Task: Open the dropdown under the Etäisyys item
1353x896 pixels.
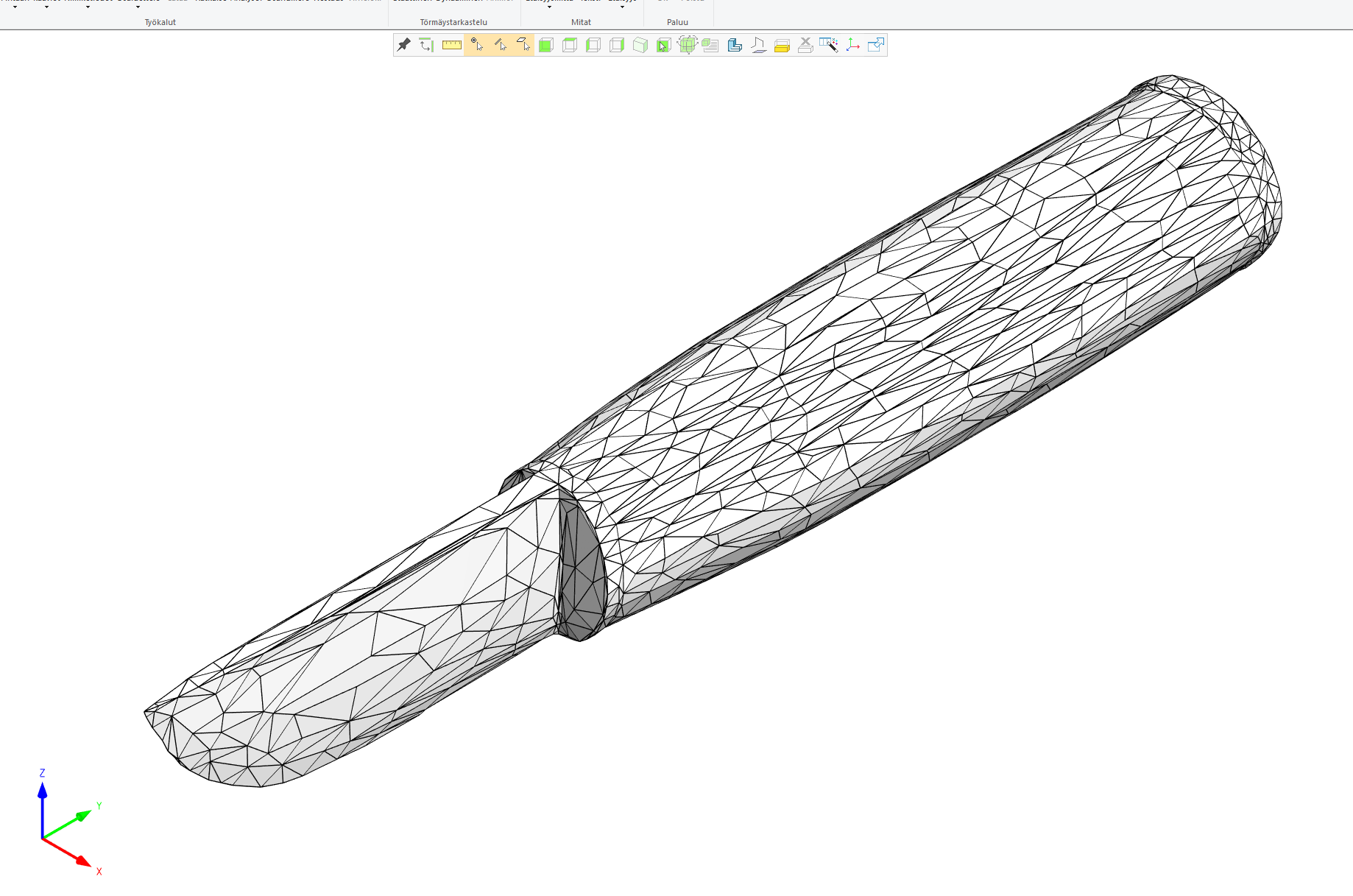Action: pos(622,7)
